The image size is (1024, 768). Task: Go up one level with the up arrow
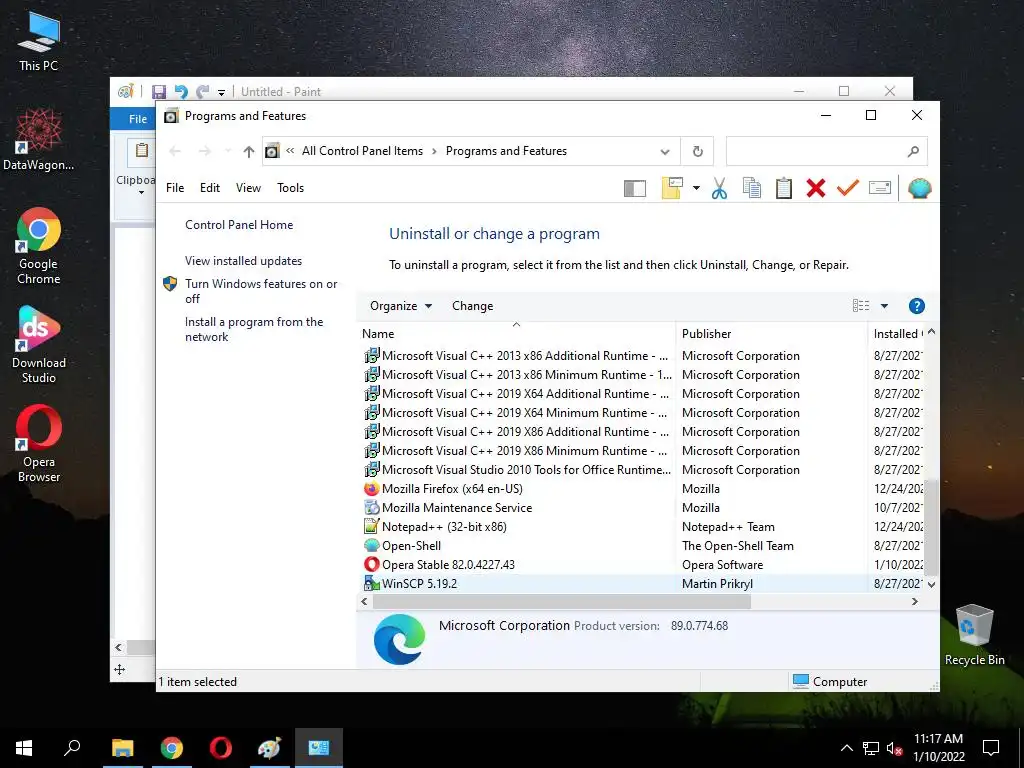pos(249,152)
